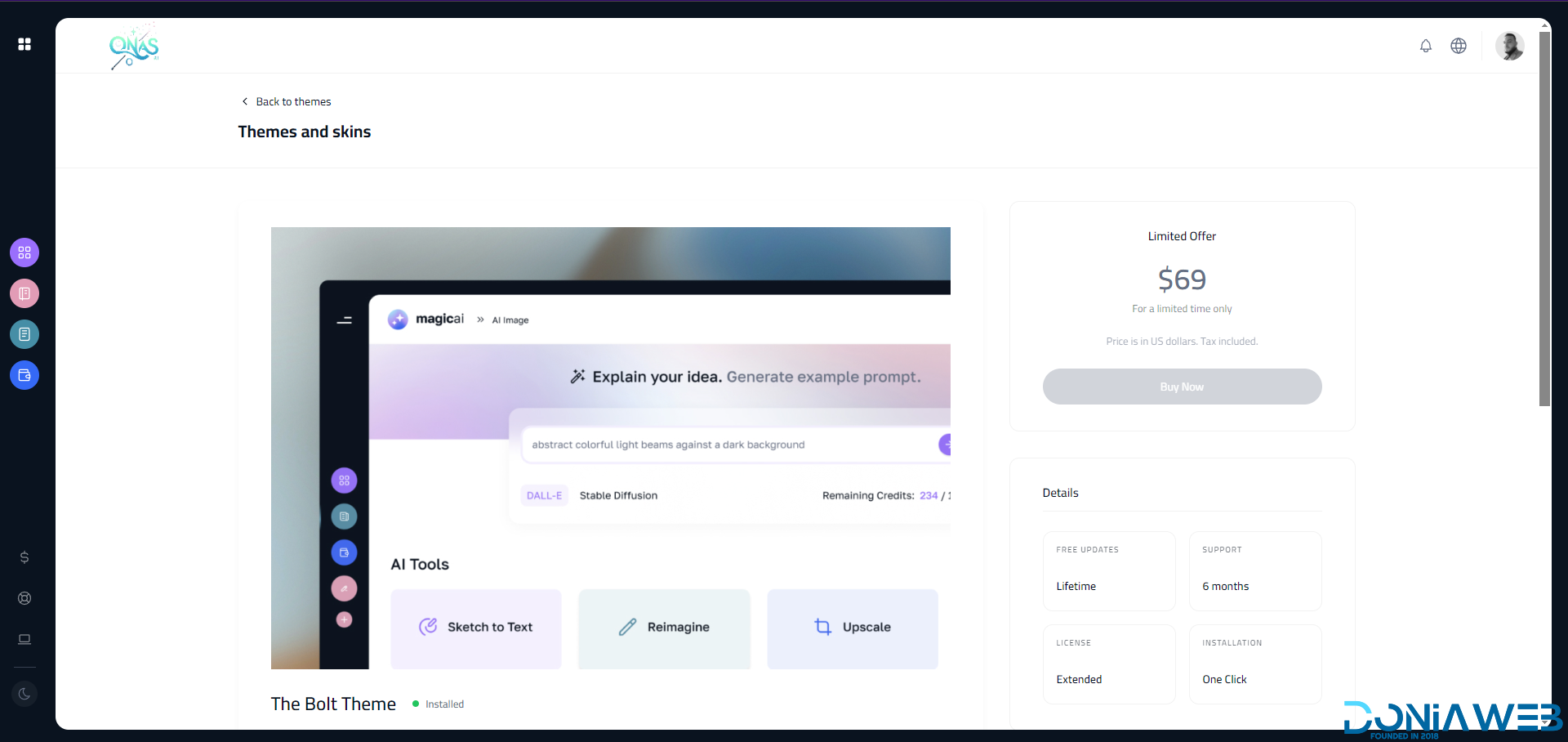Click the Bolt Theme preview image

tap(610, 448)
